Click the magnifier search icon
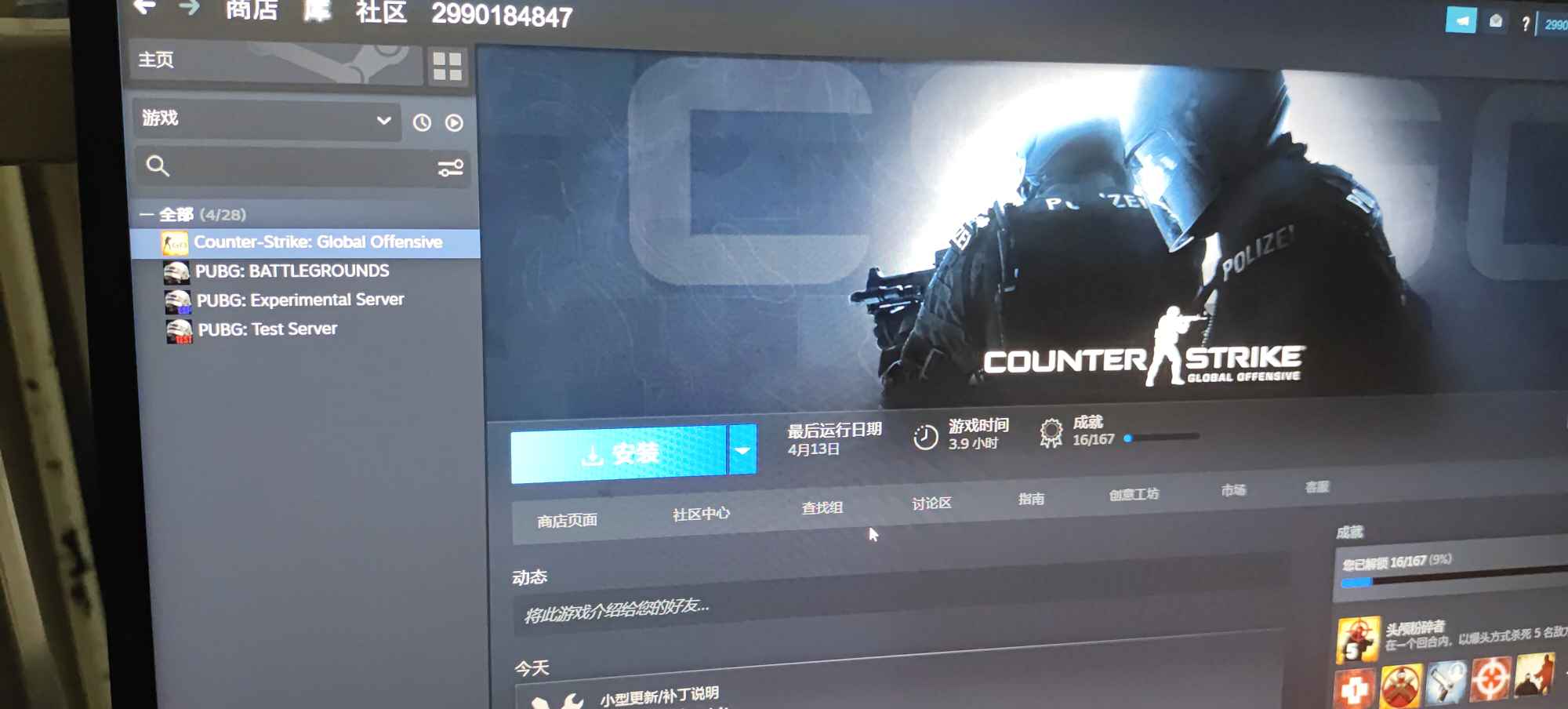Viewport: 1568px width, 709px height. pyautogui.click(x=158, y=165)
